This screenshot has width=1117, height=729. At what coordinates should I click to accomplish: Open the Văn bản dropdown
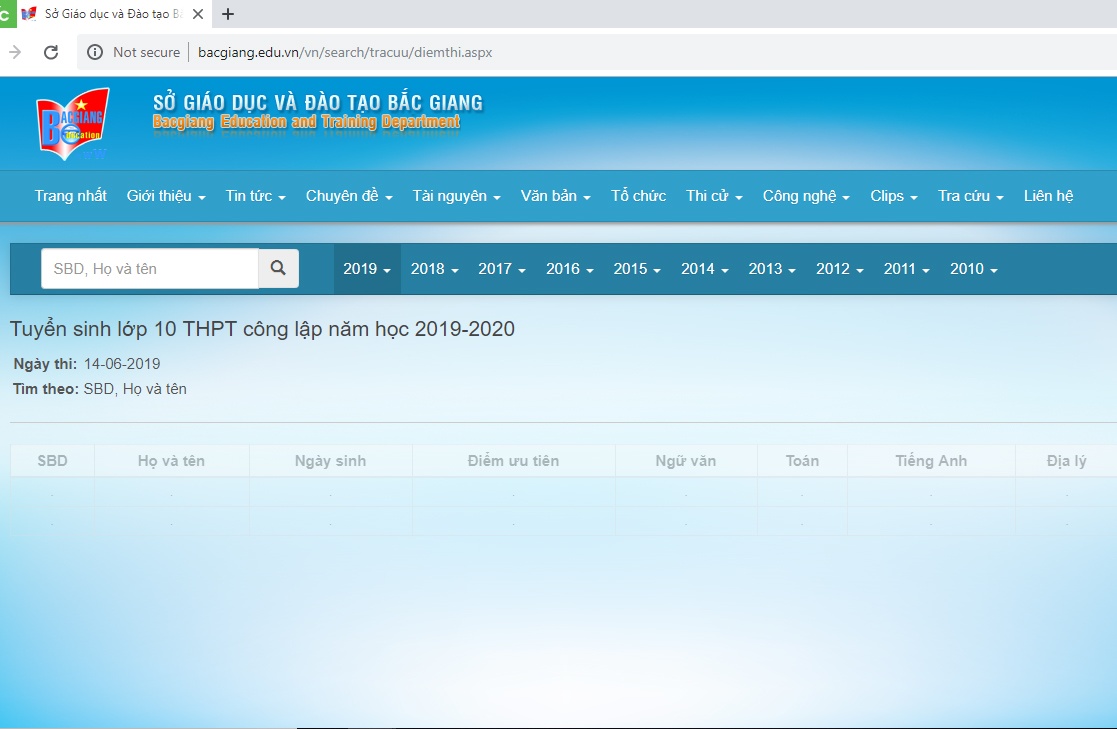555,195
